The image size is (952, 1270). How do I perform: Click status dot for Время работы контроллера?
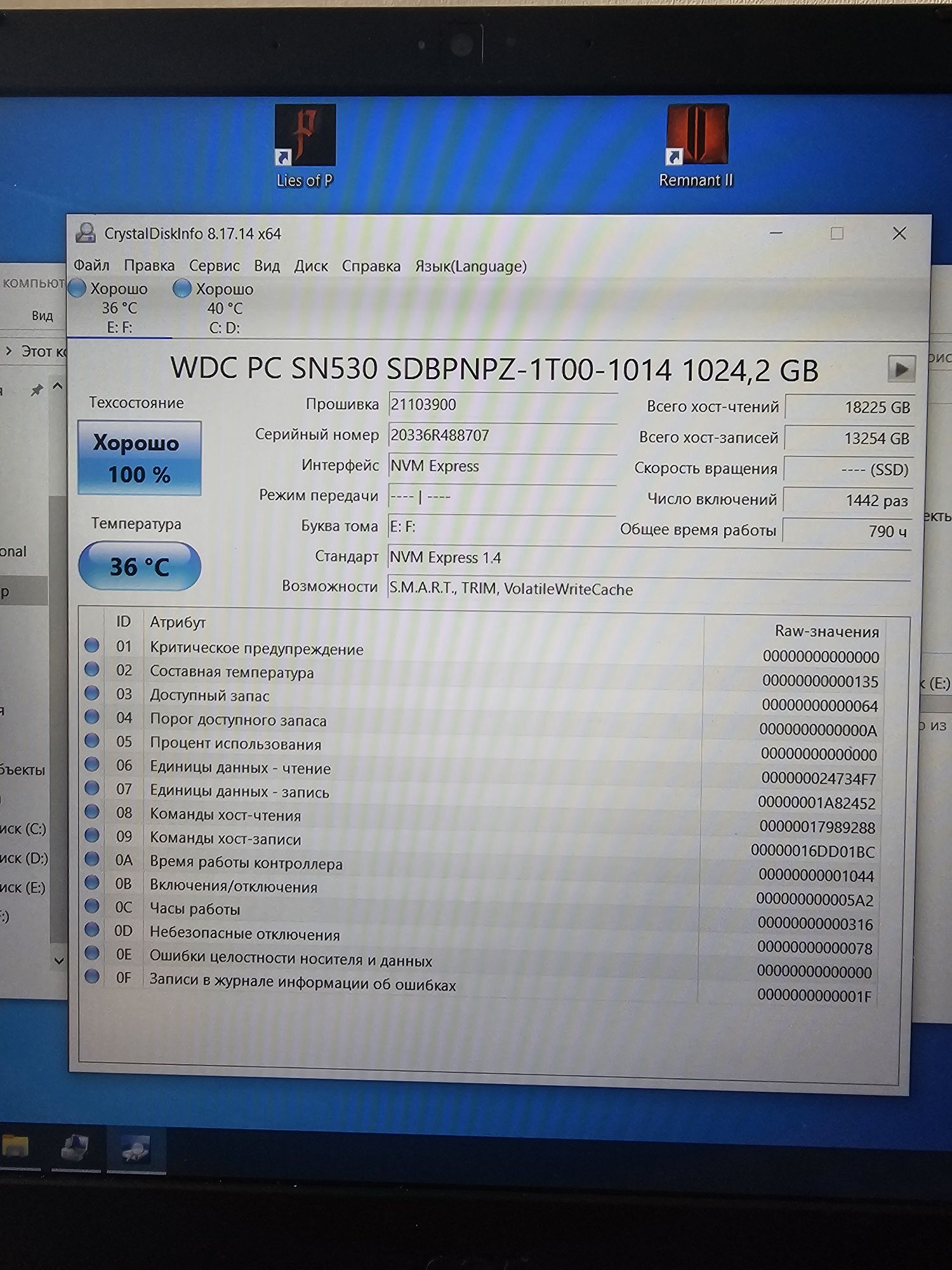[92, 859]
